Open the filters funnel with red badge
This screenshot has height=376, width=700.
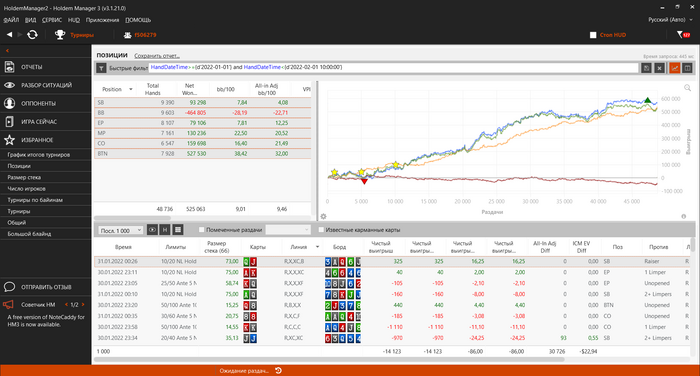point(683,35)
